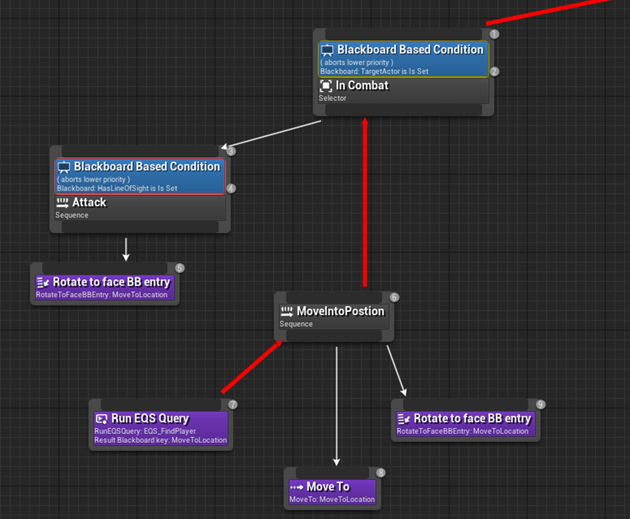Click rotate task icon in node 5

coord(43,283)
